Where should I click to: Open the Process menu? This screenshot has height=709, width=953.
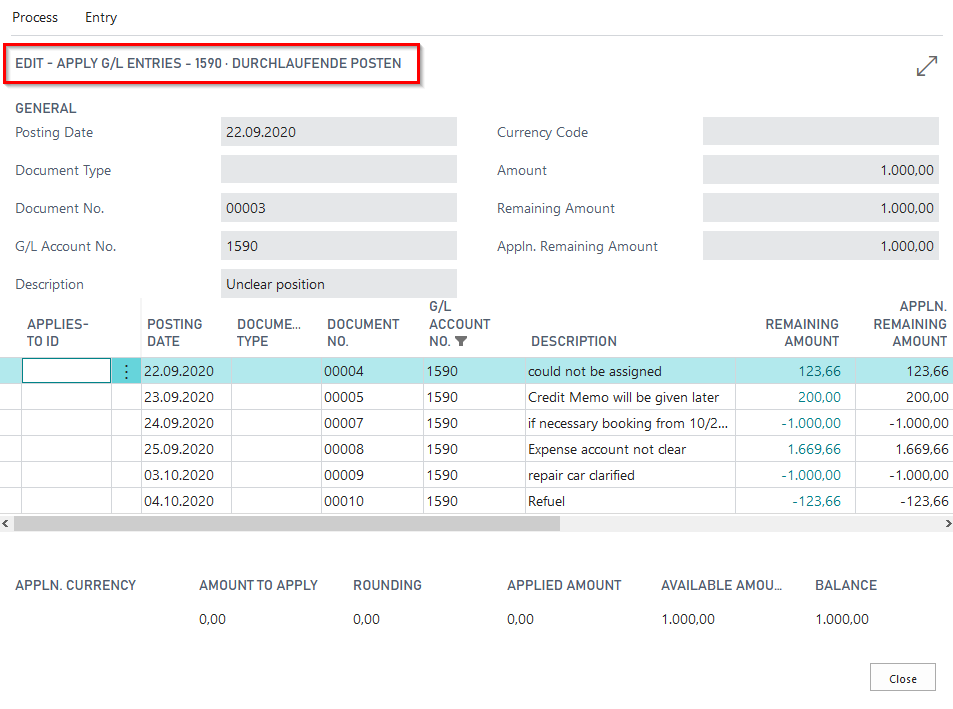[x=35, y=17]
